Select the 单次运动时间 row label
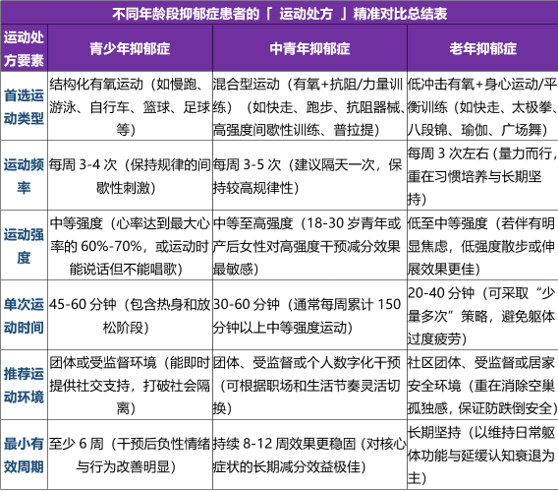 click(24, 315)
